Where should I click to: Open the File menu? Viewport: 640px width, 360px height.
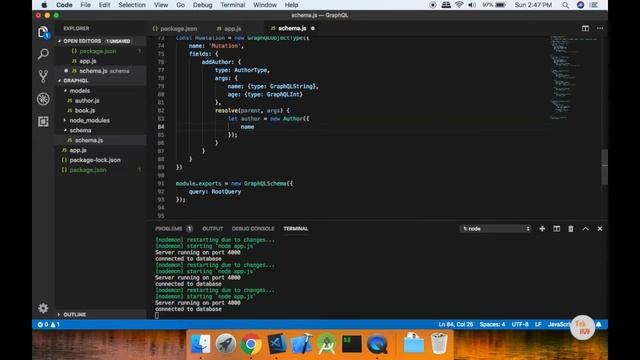click(x=86, y=5)
